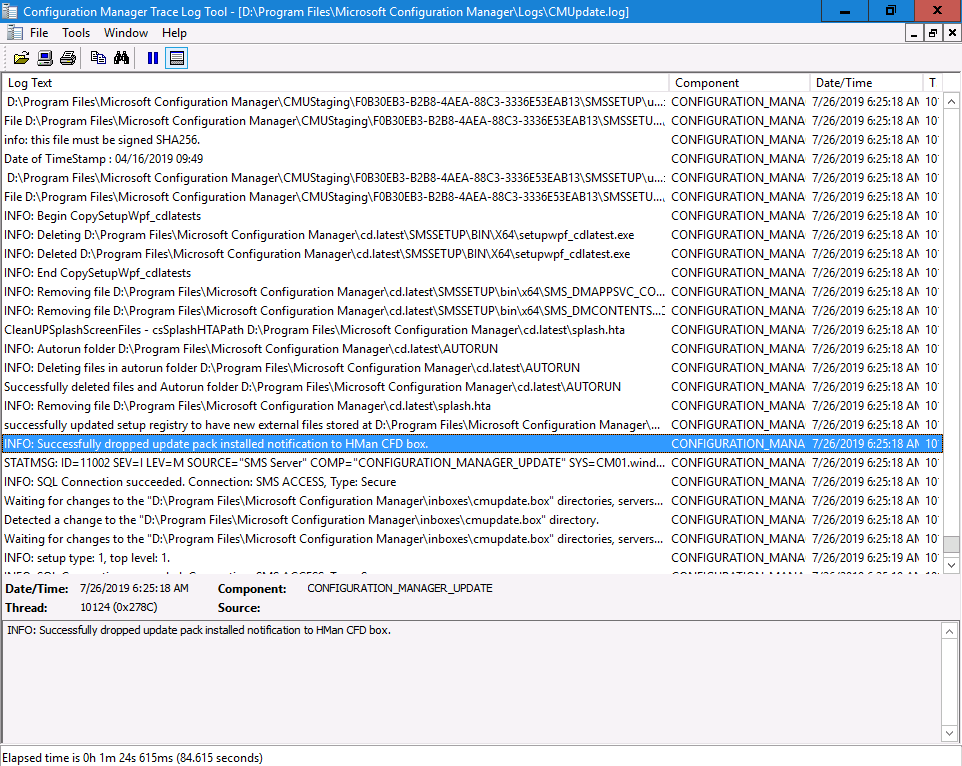Click the Date/Time value in details pane
Image resolution: width=962 pixels, height=766 pixels.
(x=134, y=589)
